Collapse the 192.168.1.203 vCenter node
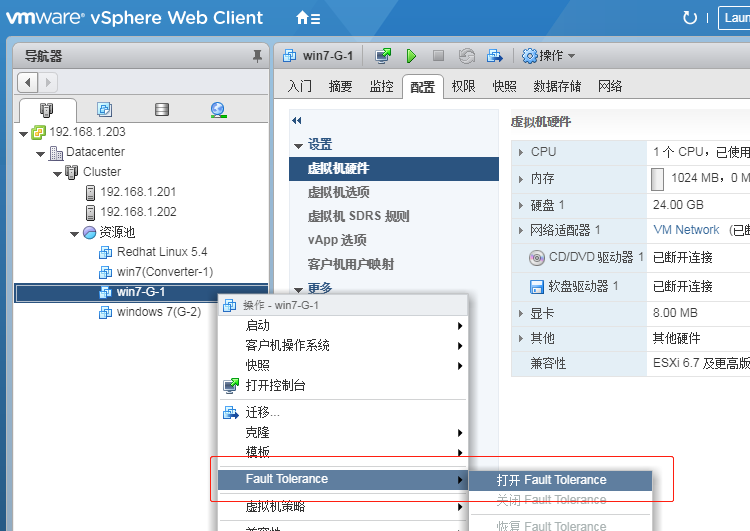 (23, 134)
